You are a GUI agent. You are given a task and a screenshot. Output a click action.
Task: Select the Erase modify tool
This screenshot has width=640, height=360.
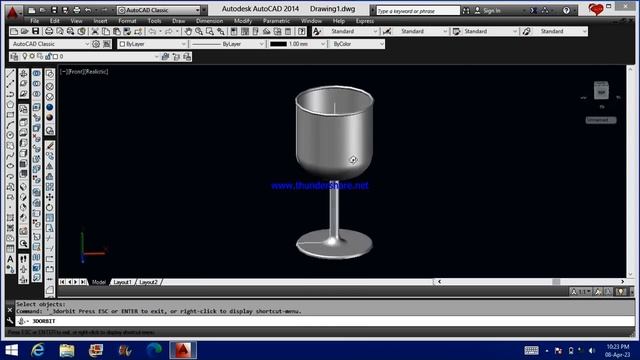[x=50, y=146]
